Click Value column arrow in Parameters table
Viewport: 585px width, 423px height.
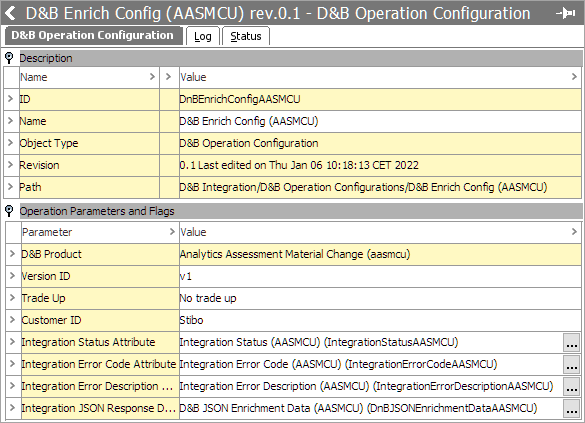(574, 232)
